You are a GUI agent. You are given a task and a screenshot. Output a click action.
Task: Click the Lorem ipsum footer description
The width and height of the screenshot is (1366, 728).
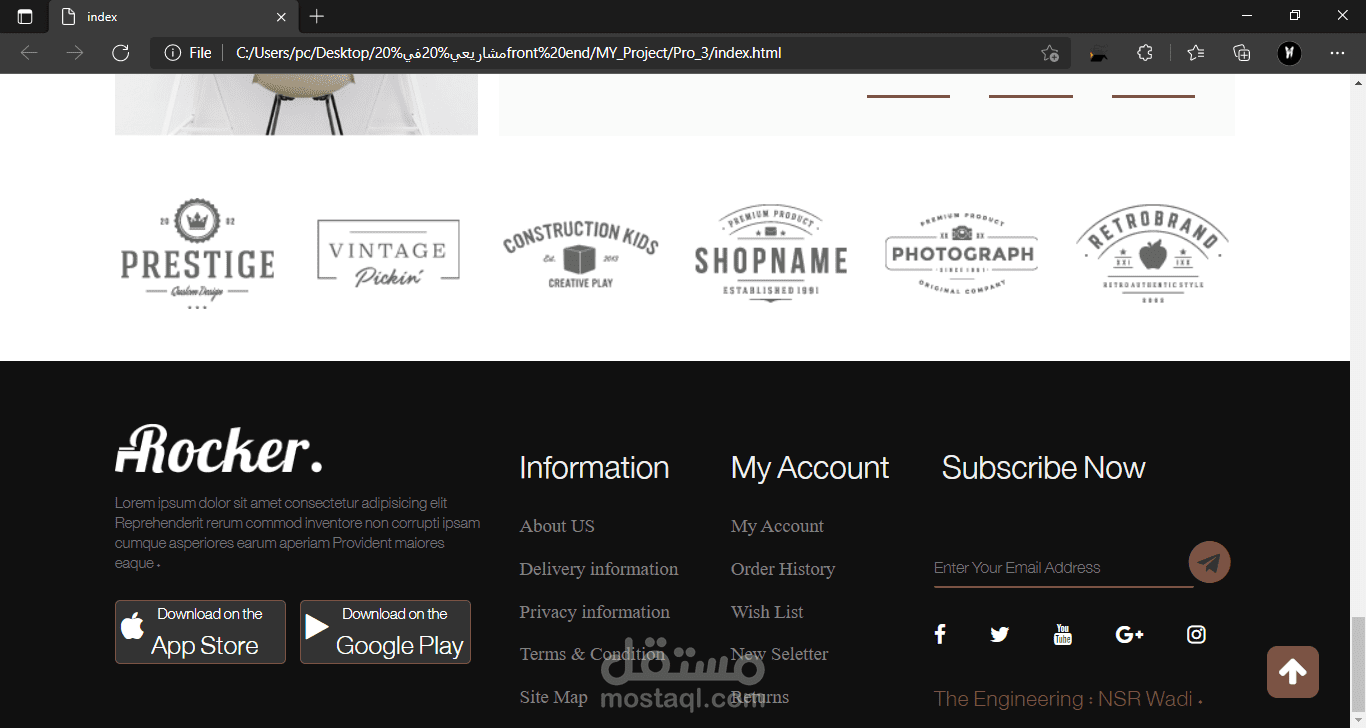click(x=297, y=533)
